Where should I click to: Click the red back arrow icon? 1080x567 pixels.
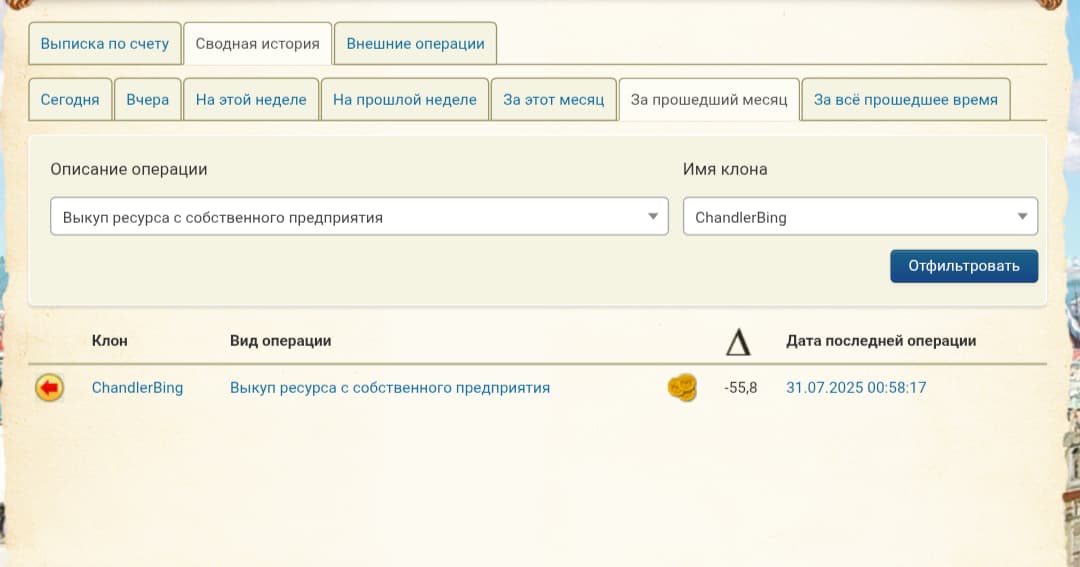49,388
